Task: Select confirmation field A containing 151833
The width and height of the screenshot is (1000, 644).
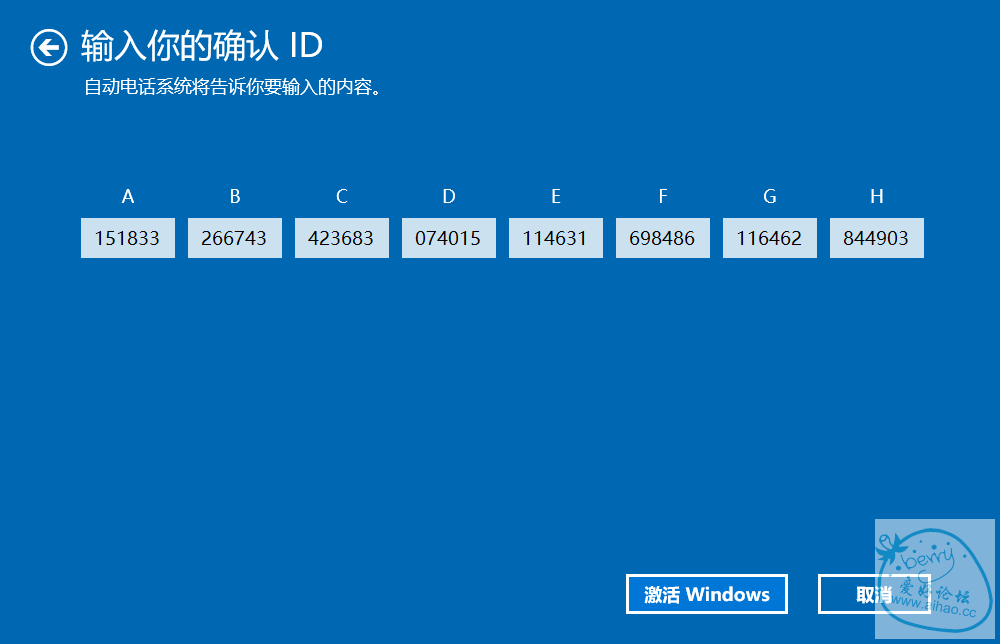Action: tap(128, 238)
